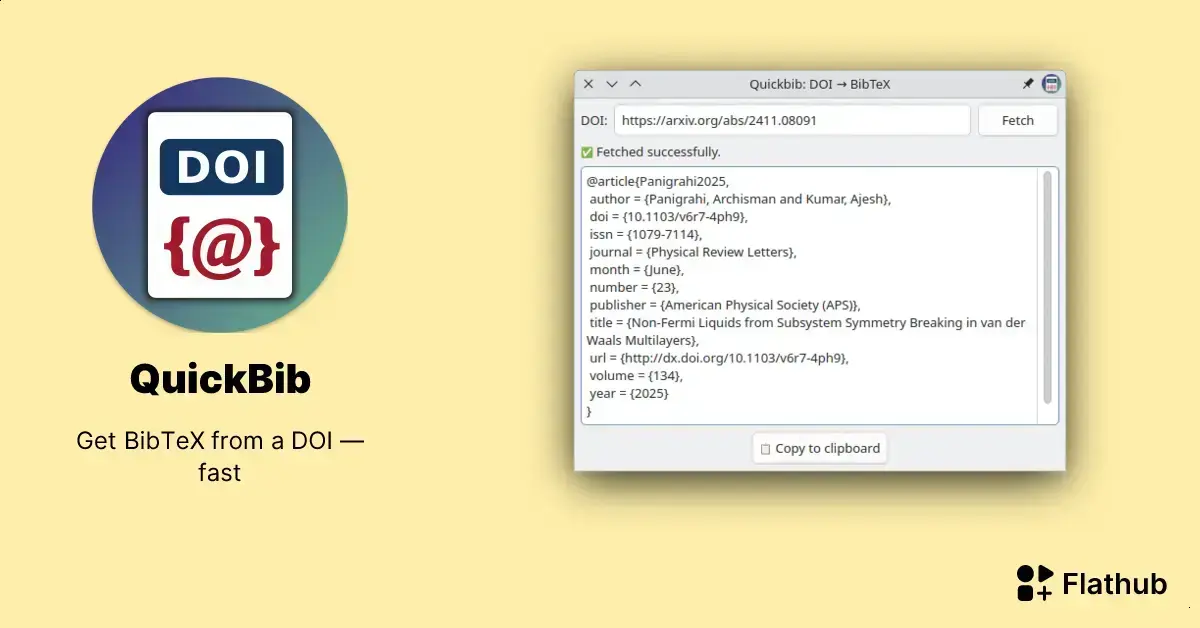Click the DOI input field
The width and height of the screenshot is (1200, 628).
792,120
